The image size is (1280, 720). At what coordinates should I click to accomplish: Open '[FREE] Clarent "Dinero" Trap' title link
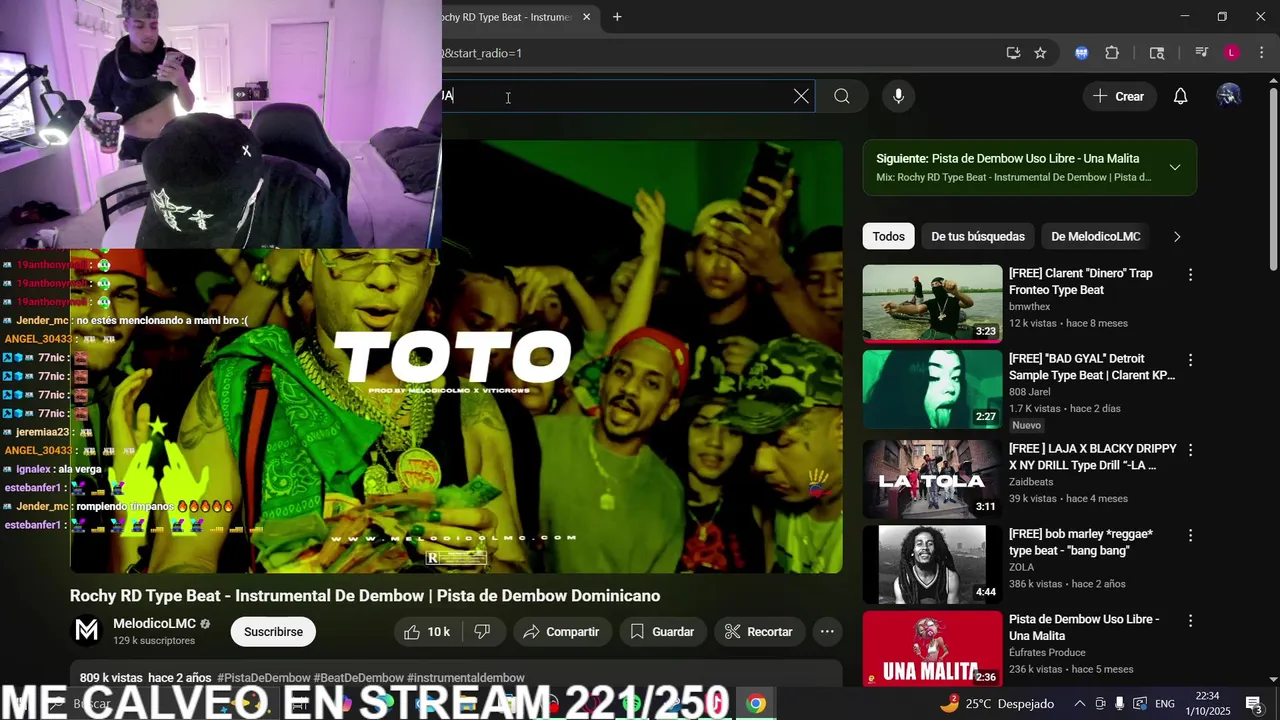[1081, 282]
